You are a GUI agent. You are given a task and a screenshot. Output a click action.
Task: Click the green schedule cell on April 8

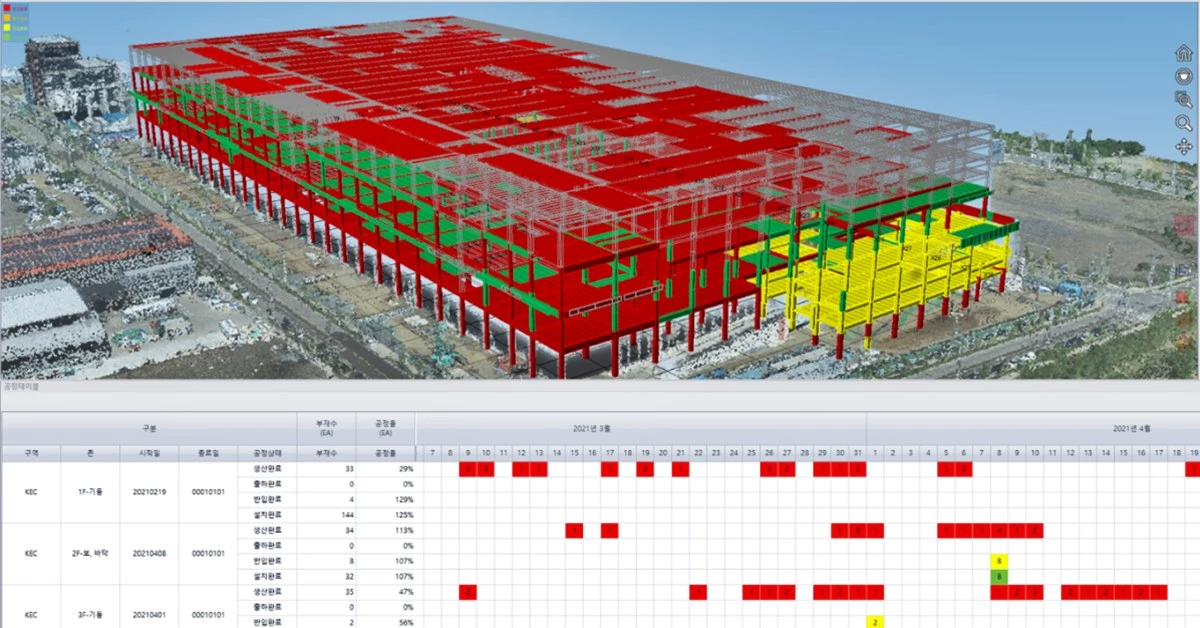[999, 577]
